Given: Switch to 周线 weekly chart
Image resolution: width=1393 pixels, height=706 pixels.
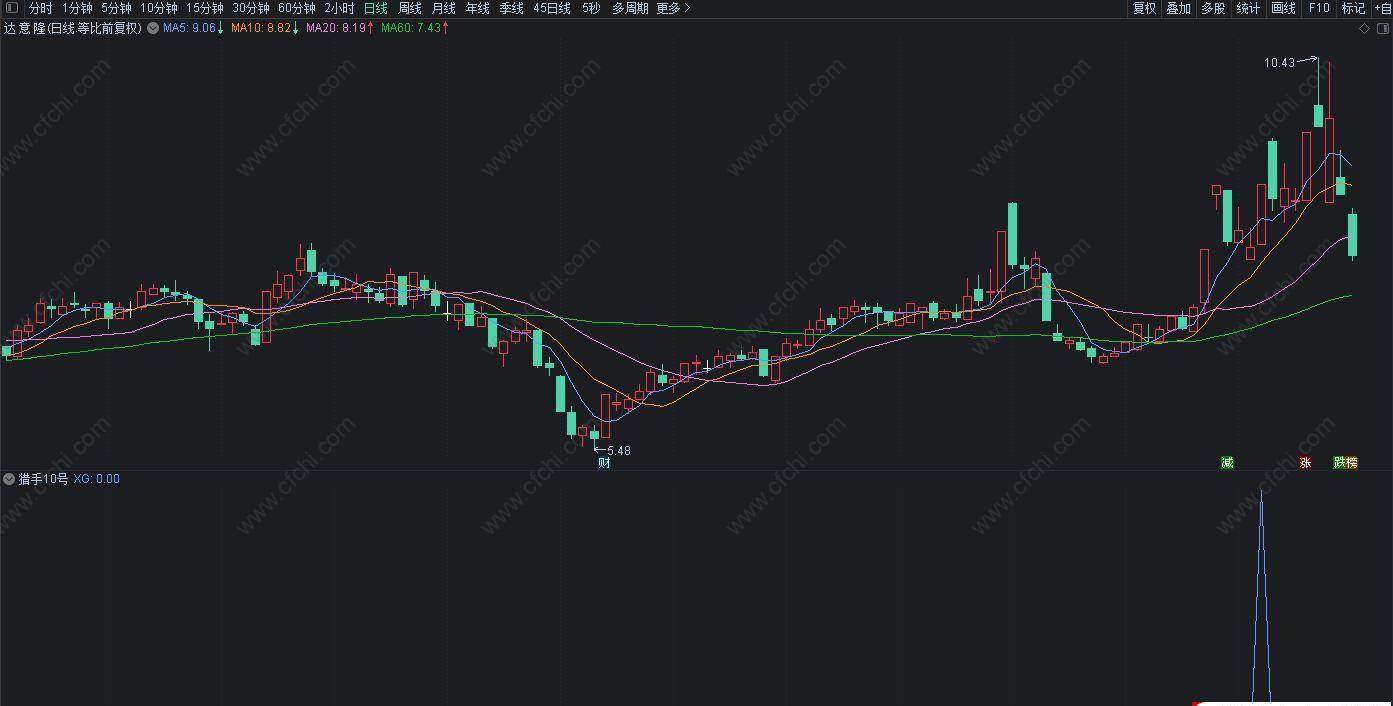Looking at the screenshot, I should pyautogui.click(x=410, y=8).
